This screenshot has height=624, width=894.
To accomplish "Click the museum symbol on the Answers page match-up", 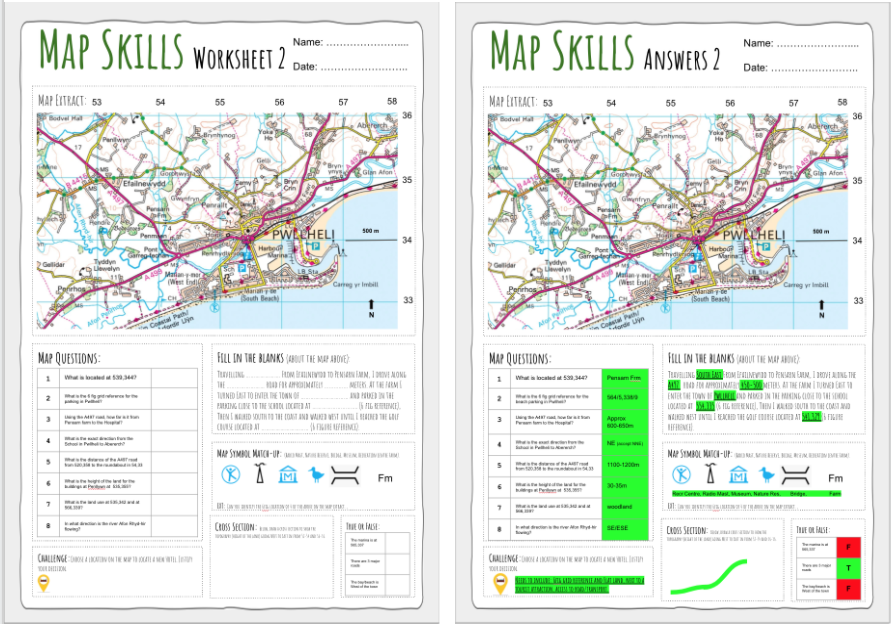I will pyautogui.click(x=738, y=474).
